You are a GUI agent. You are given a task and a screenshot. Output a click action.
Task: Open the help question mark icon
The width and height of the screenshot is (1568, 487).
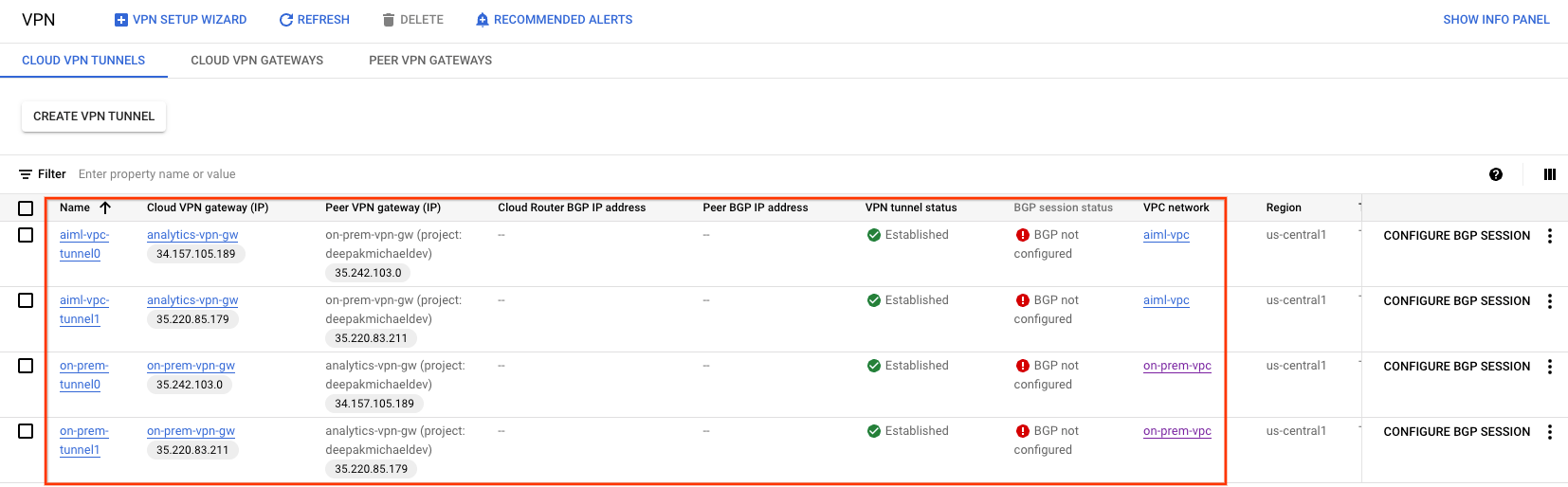(1496, 174)
